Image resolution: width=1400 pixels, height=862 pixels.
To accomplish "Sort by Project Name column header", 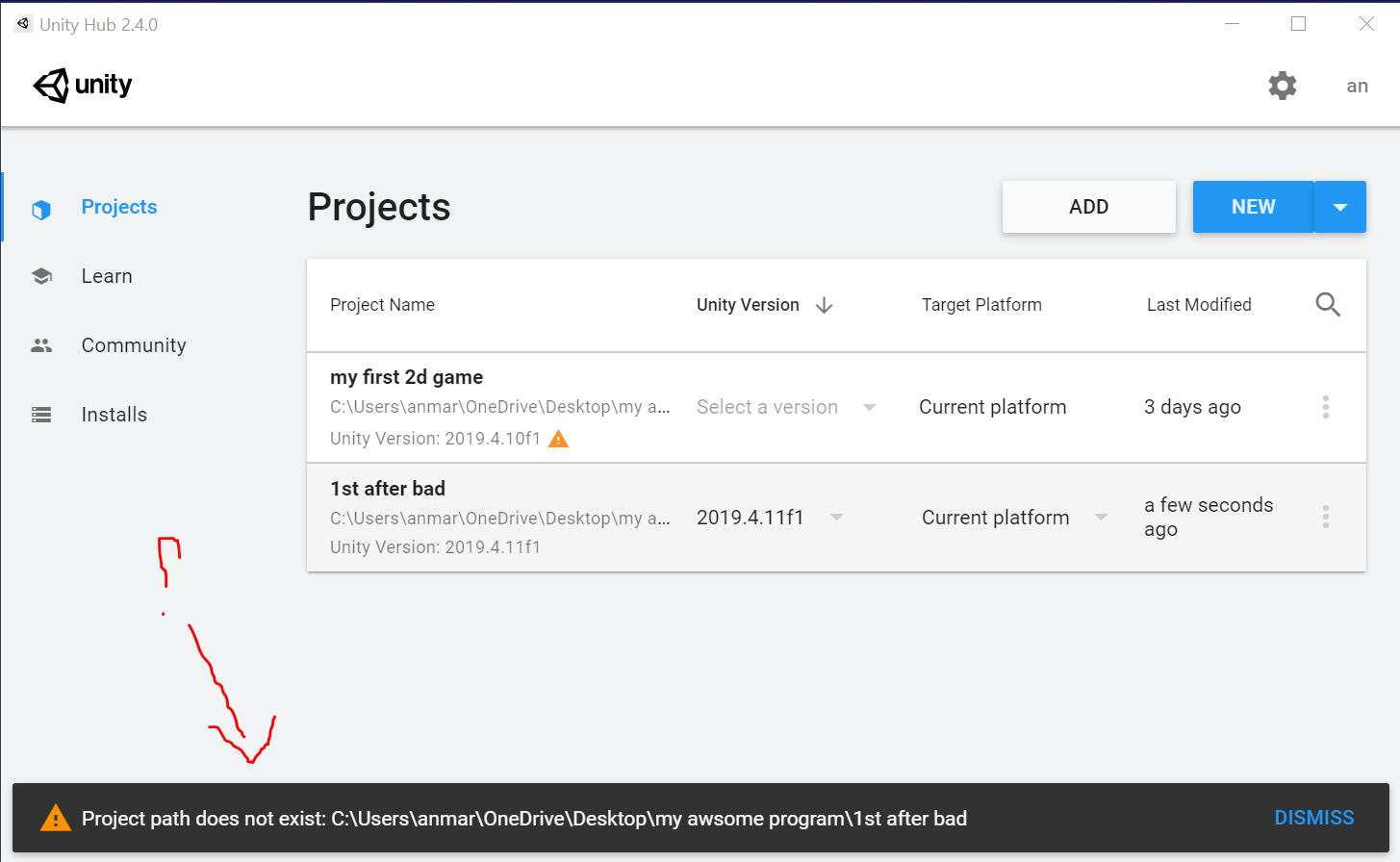I will [382, 305].
